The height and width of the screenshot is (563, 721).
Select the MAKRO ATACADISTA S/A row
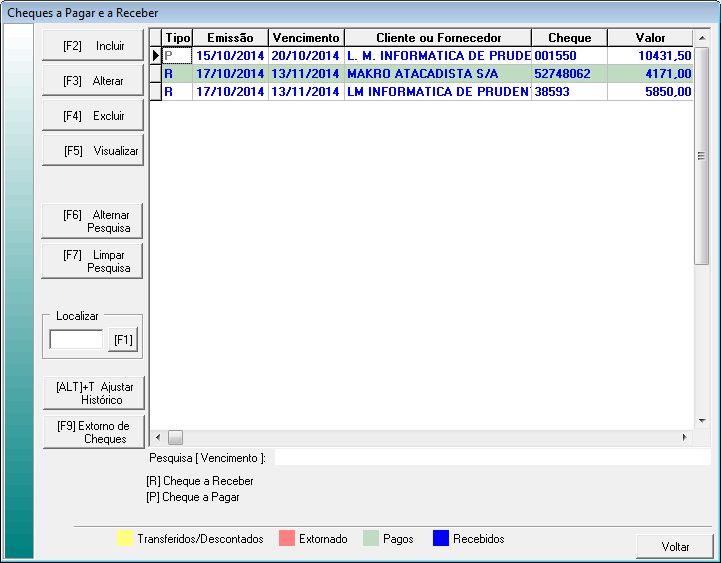coord(437,74)
